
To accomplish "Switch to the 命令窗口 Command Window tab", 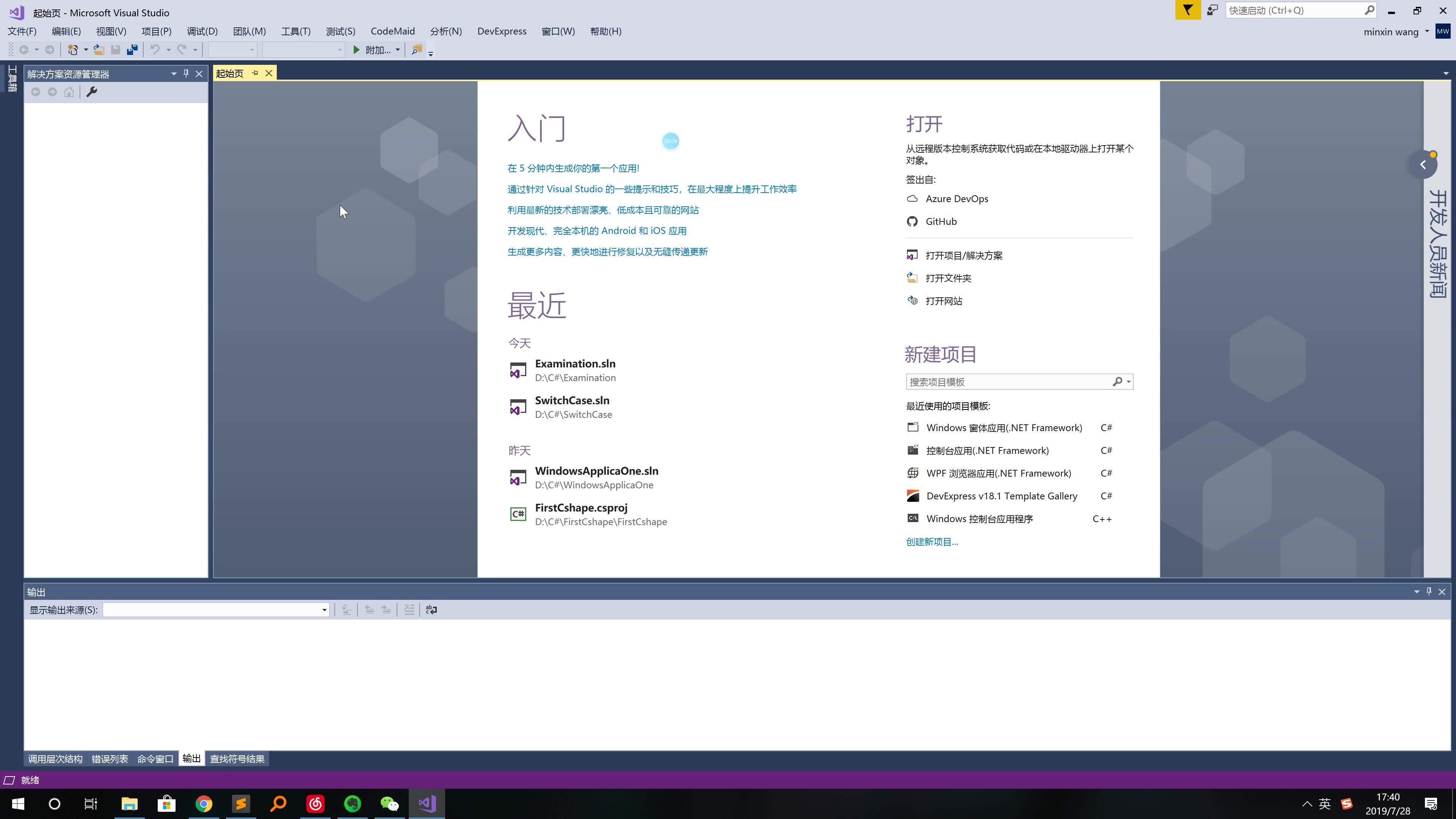I will point(155,758).
